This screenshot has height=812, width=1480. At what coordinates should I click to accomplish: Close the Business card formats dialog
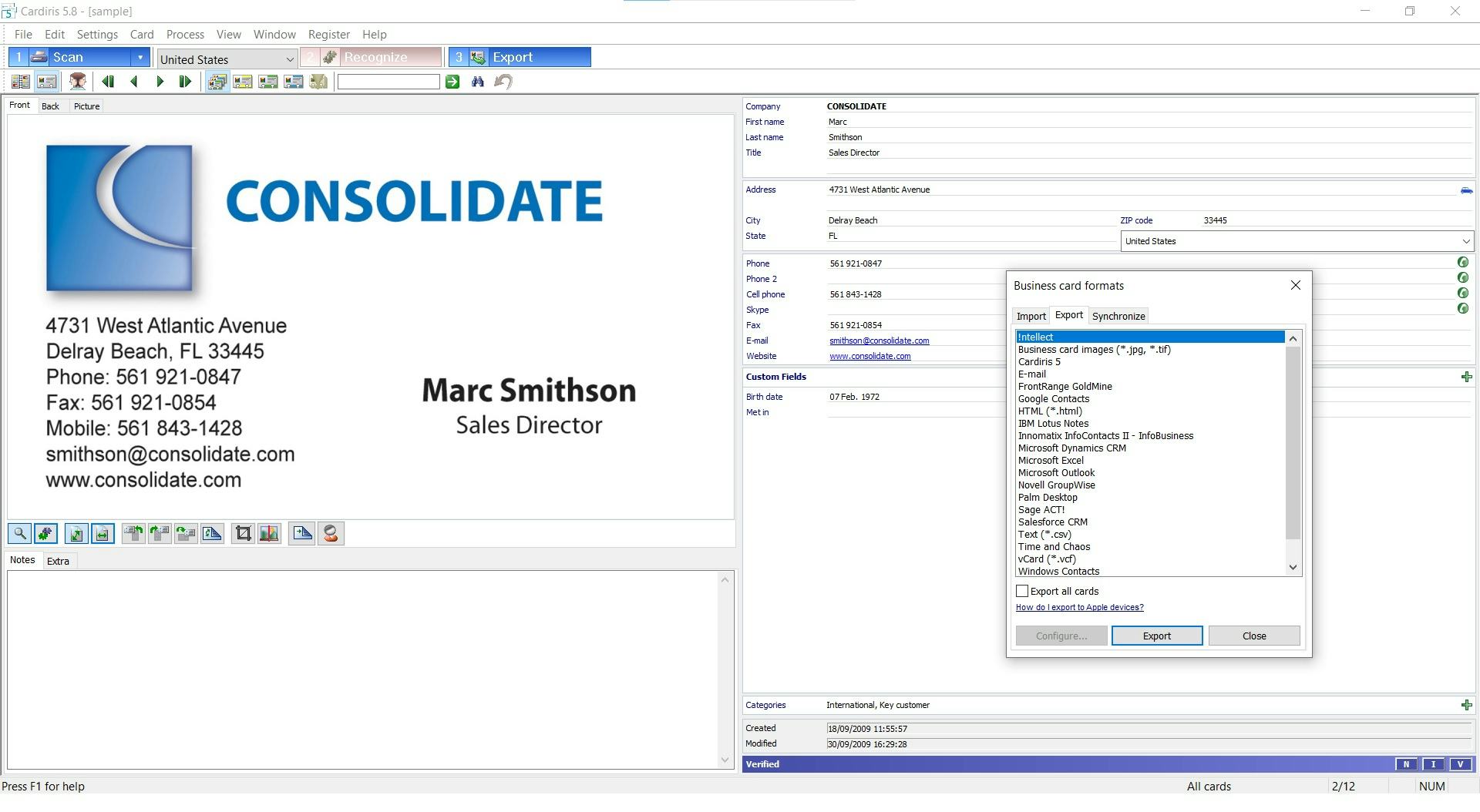1295,285
